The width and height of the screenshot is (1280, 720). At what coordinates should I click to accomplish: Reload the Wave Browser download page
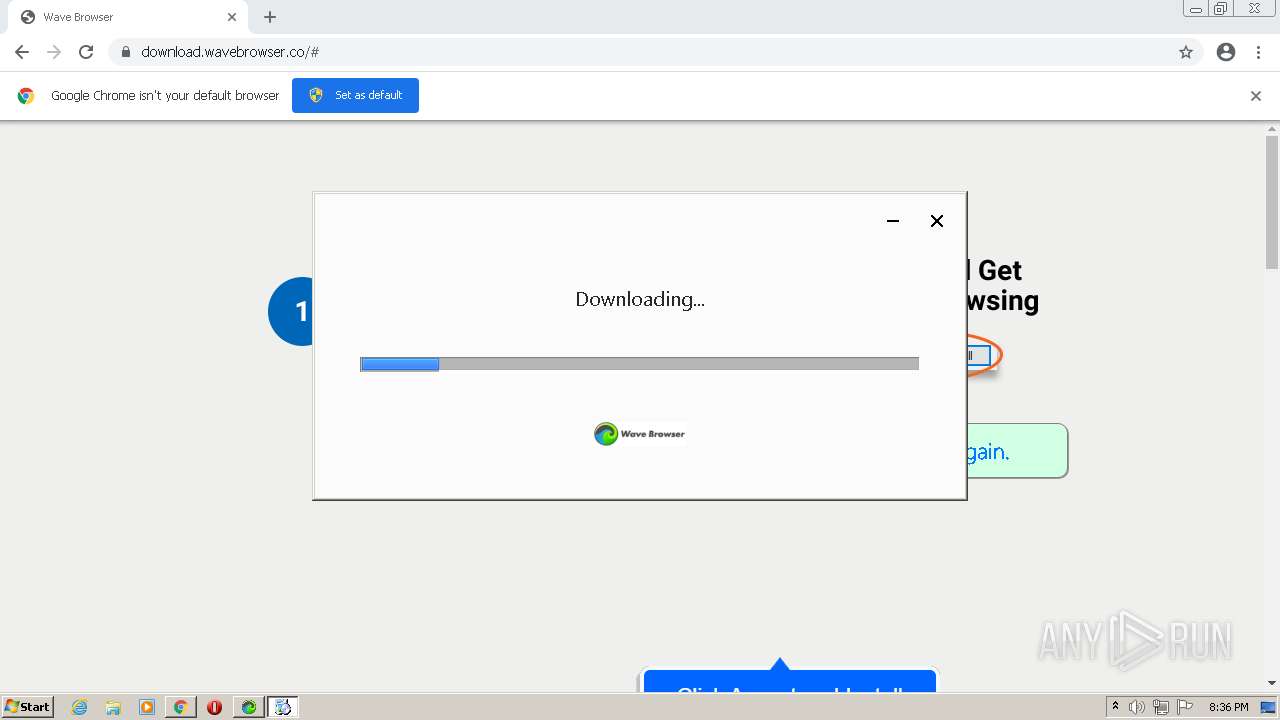(86, 52)
